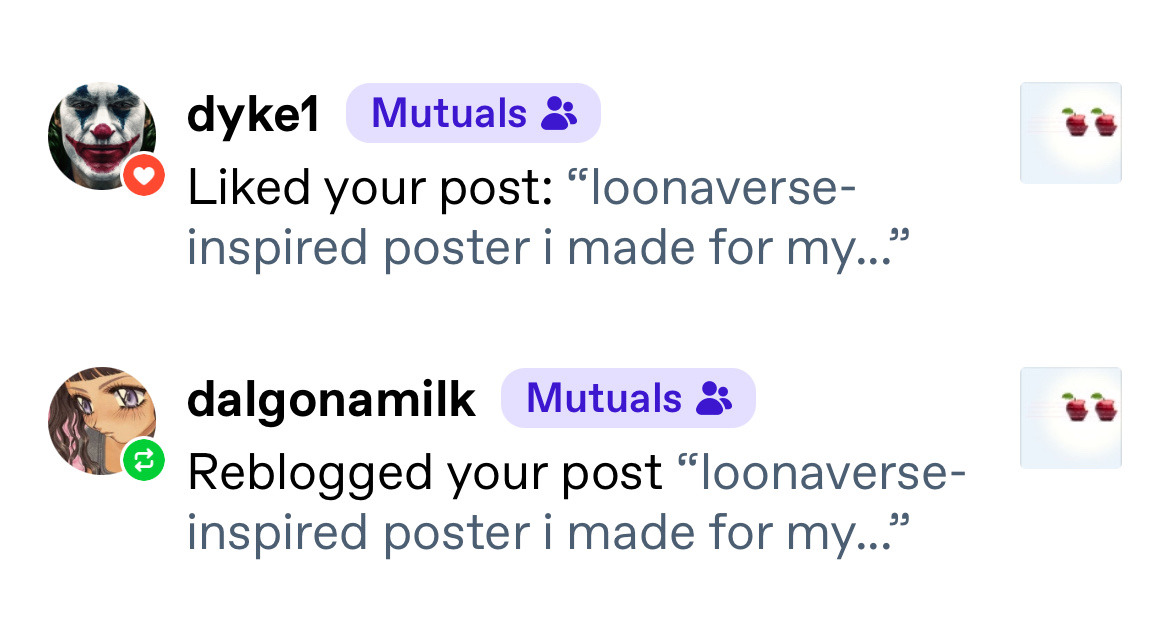This screenshot has height=630, width=1170.
Task: Open the dyke1 username link
Action: click(x=253, y=116)
